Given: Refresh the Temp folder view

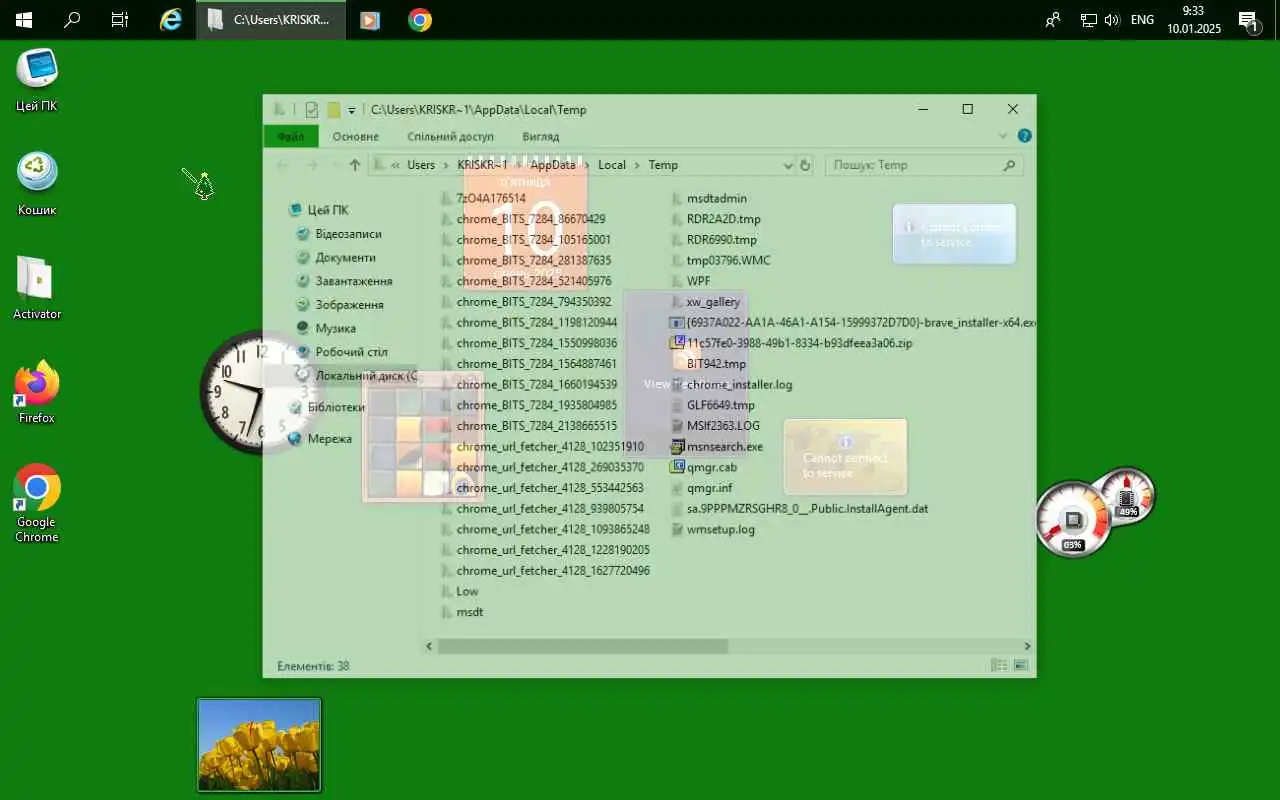Looking at the screenshot, I should click(x=806, y=165).
